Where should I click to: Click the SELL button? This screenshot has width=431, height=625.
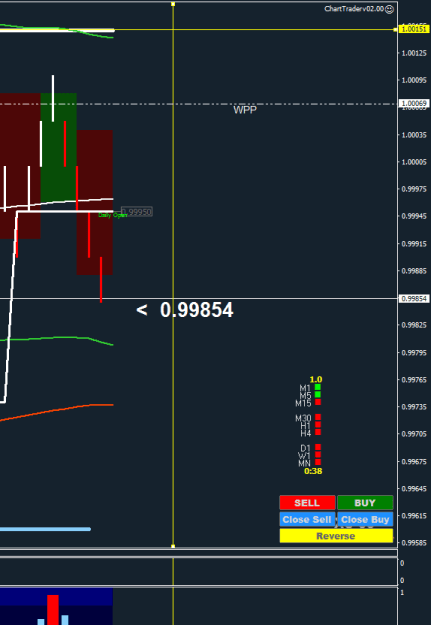click(x=307, y=503)
